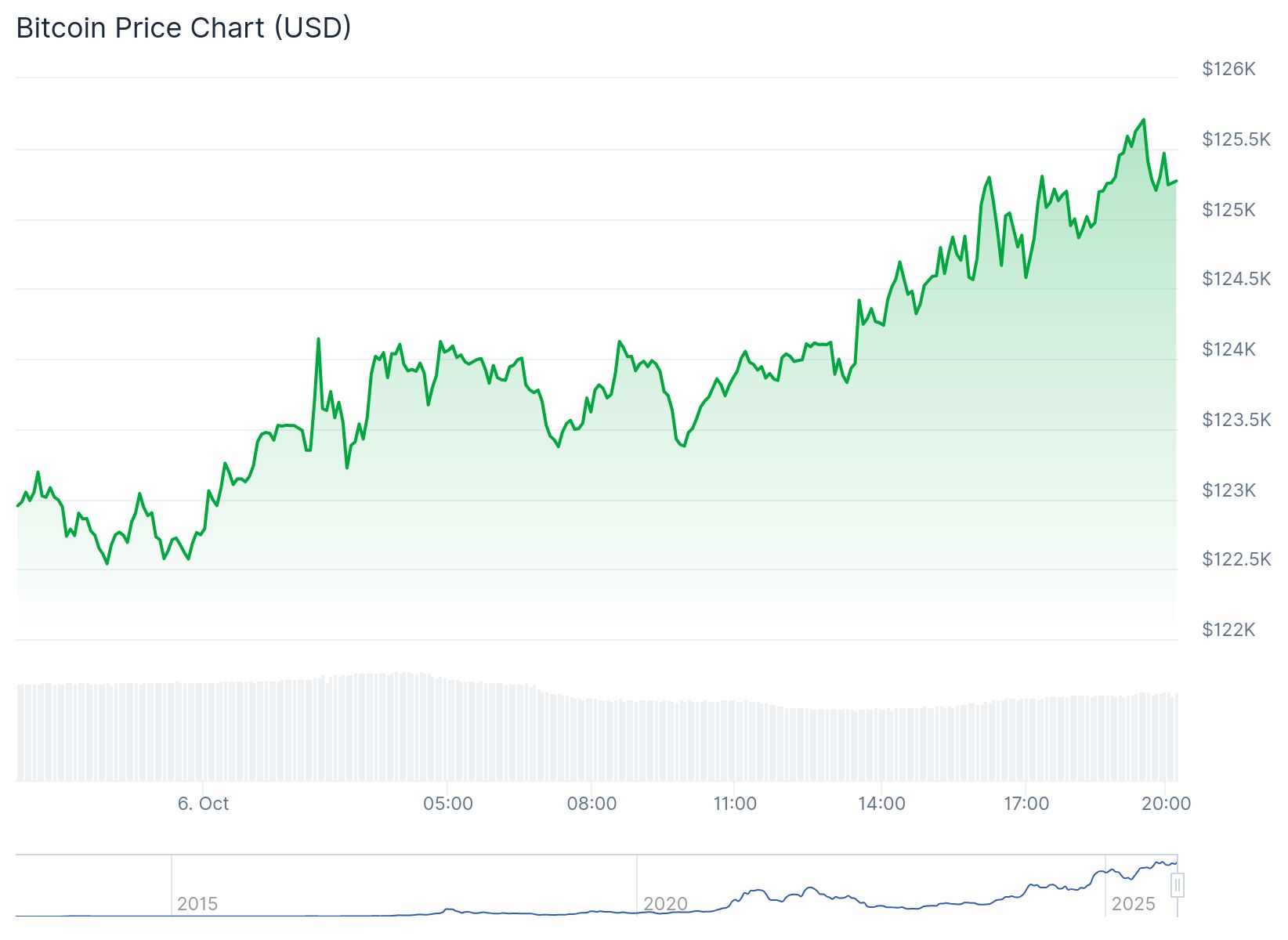Click the lowest dip of the price line

click(x=107, y=563)
